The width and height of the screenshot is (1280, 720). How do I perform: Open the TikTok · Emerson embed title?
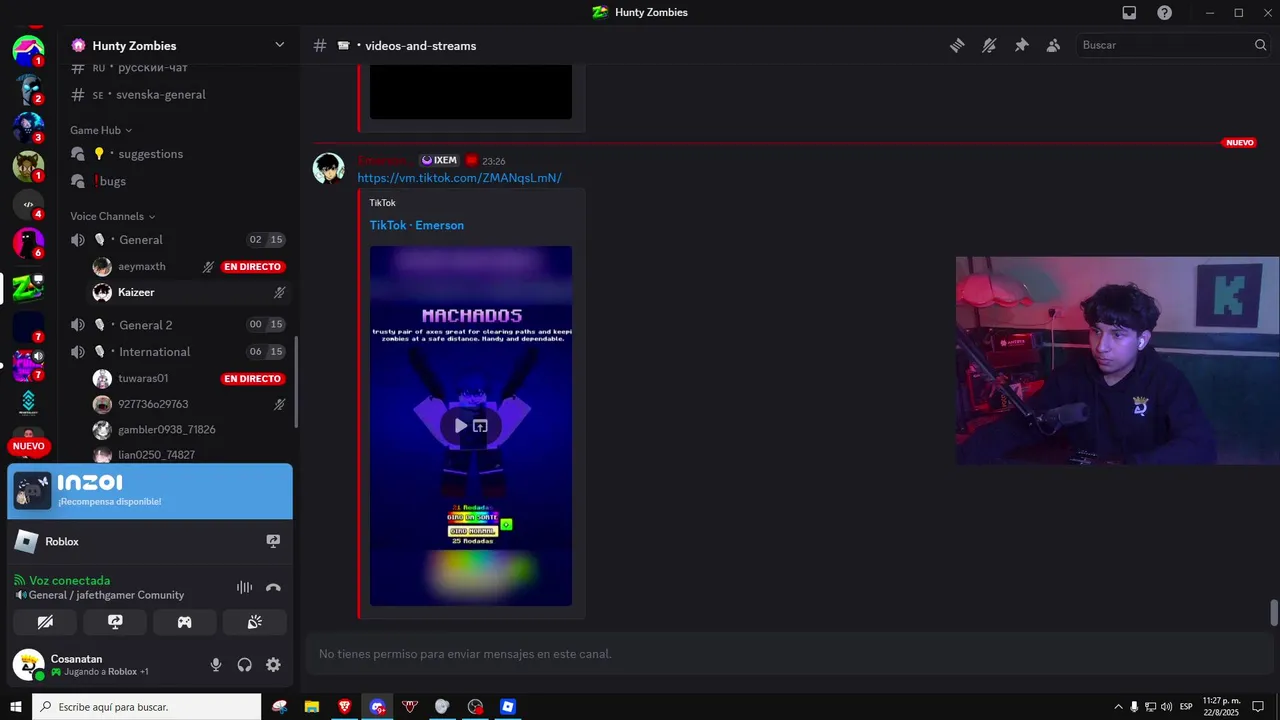(x=416, y=225)
